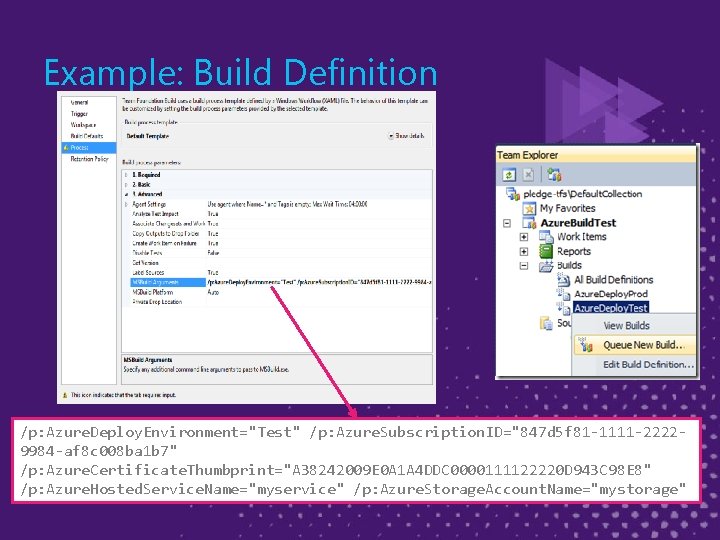The height and width of the screenshot is (540, 720).
Task: Collapse the 3. Advanced parameters group
Action: 126,194
